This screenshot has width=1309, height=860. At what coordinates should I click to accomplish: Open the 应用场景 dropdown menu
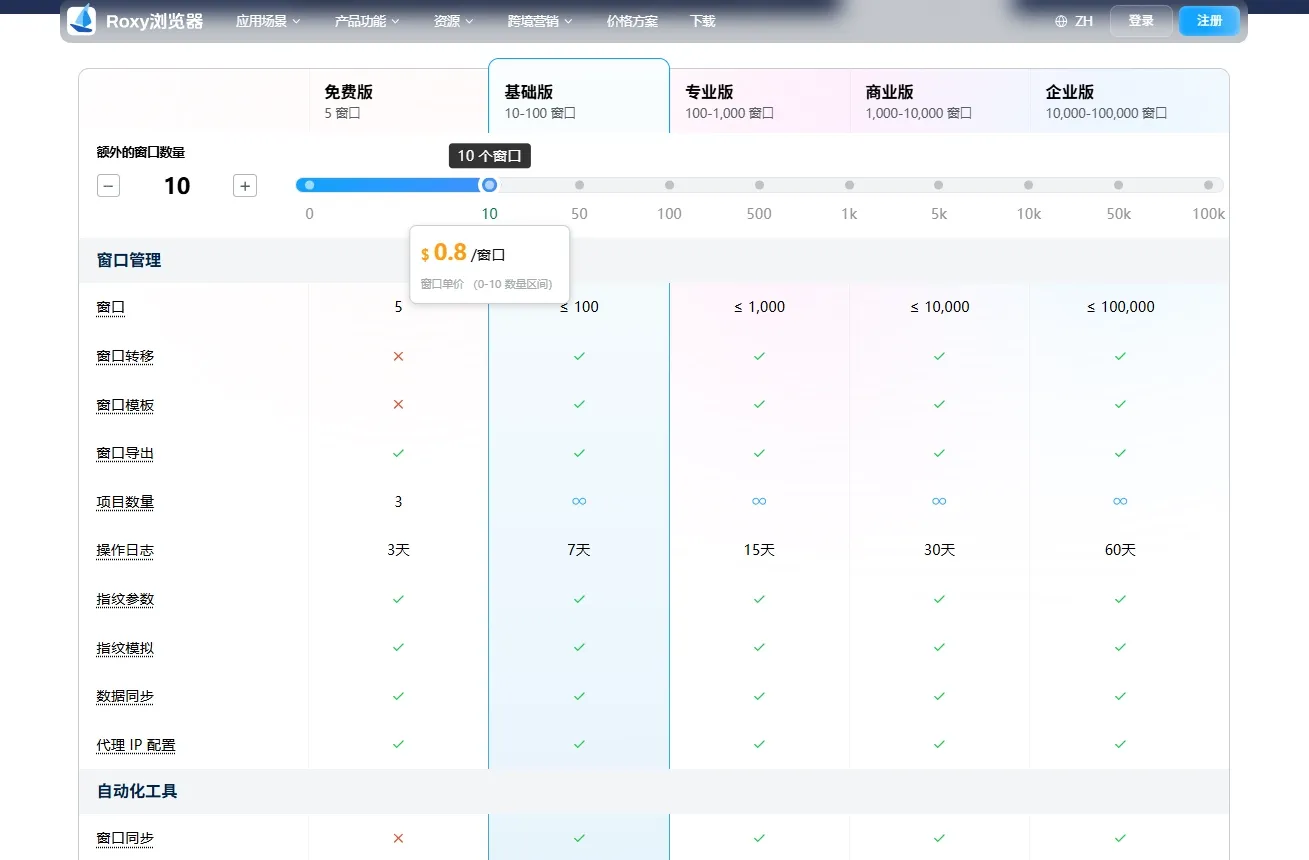pos(268,21)
